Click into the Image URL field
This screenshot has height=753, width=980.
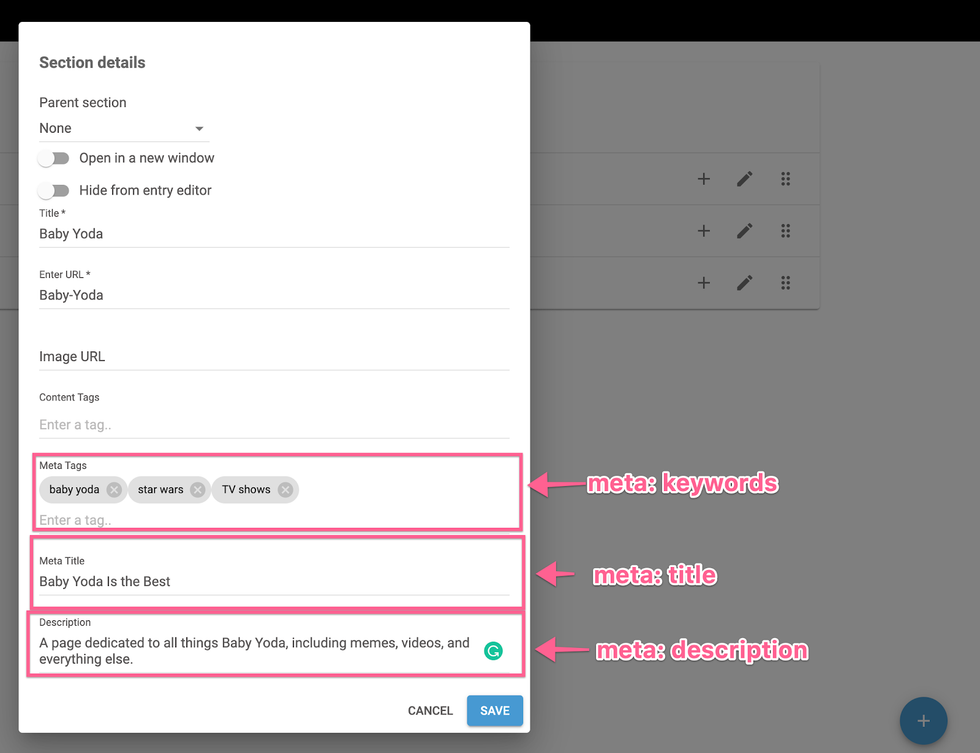[273, 357]
